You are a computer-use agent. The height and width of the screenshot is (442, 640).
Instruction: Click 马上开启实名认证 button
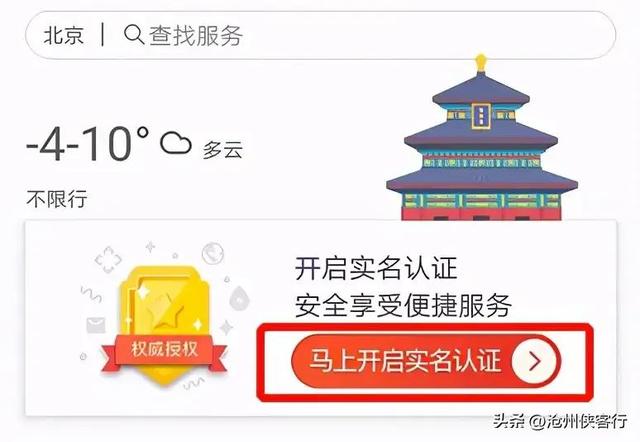(426, 361)
